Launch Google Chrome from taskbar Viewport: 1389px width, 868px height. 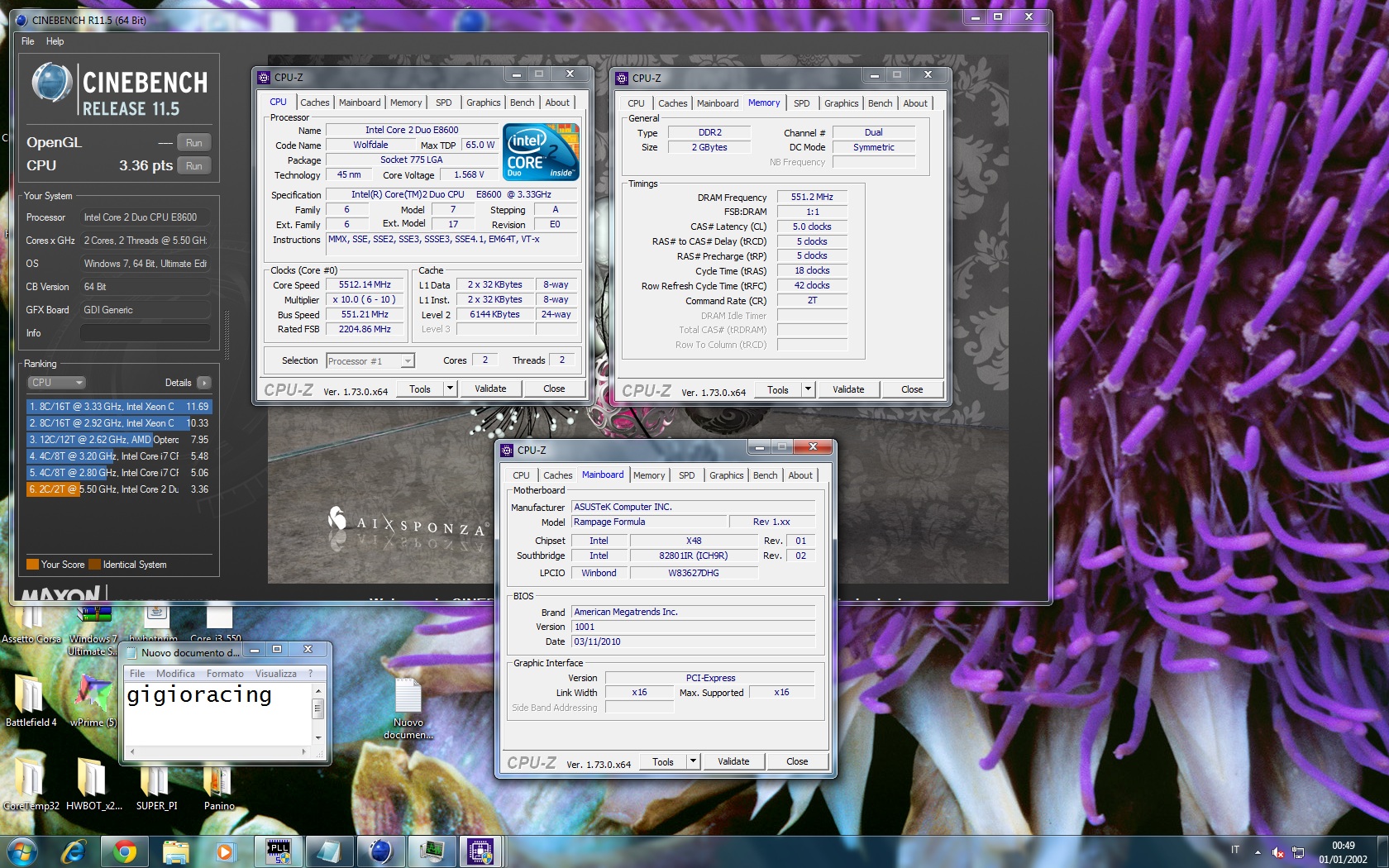click(x=125, y=851)
